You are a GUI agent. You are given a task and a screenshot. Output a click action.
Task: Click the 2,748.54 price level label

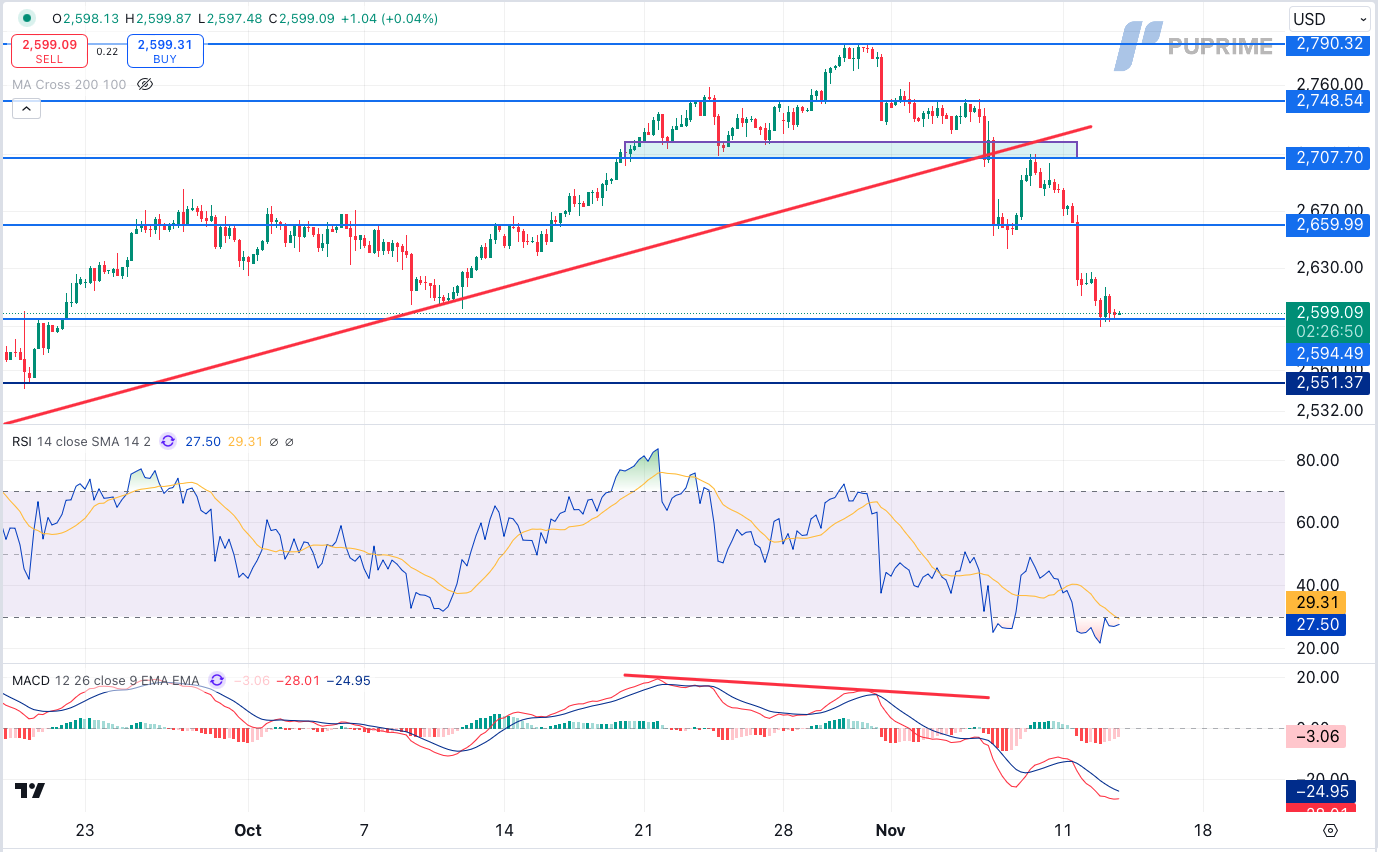(x=1329, y=101)
